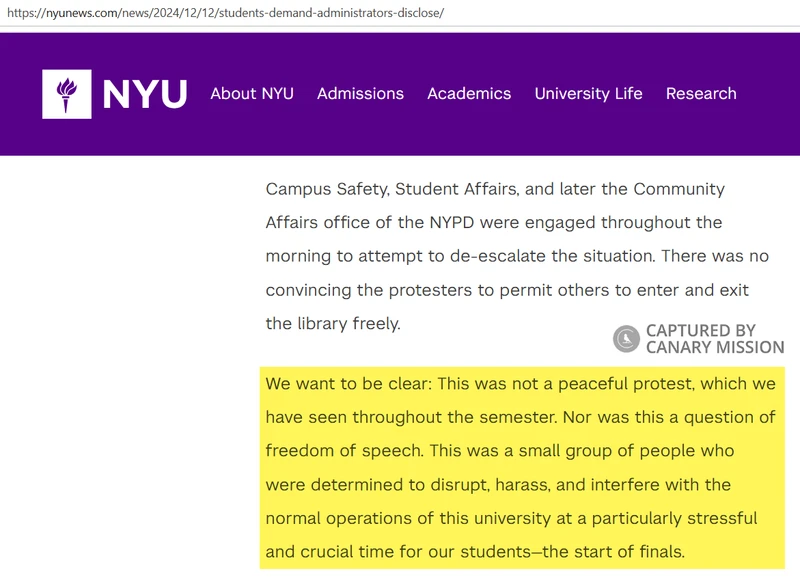Click the white NYU wordmark

145,94
